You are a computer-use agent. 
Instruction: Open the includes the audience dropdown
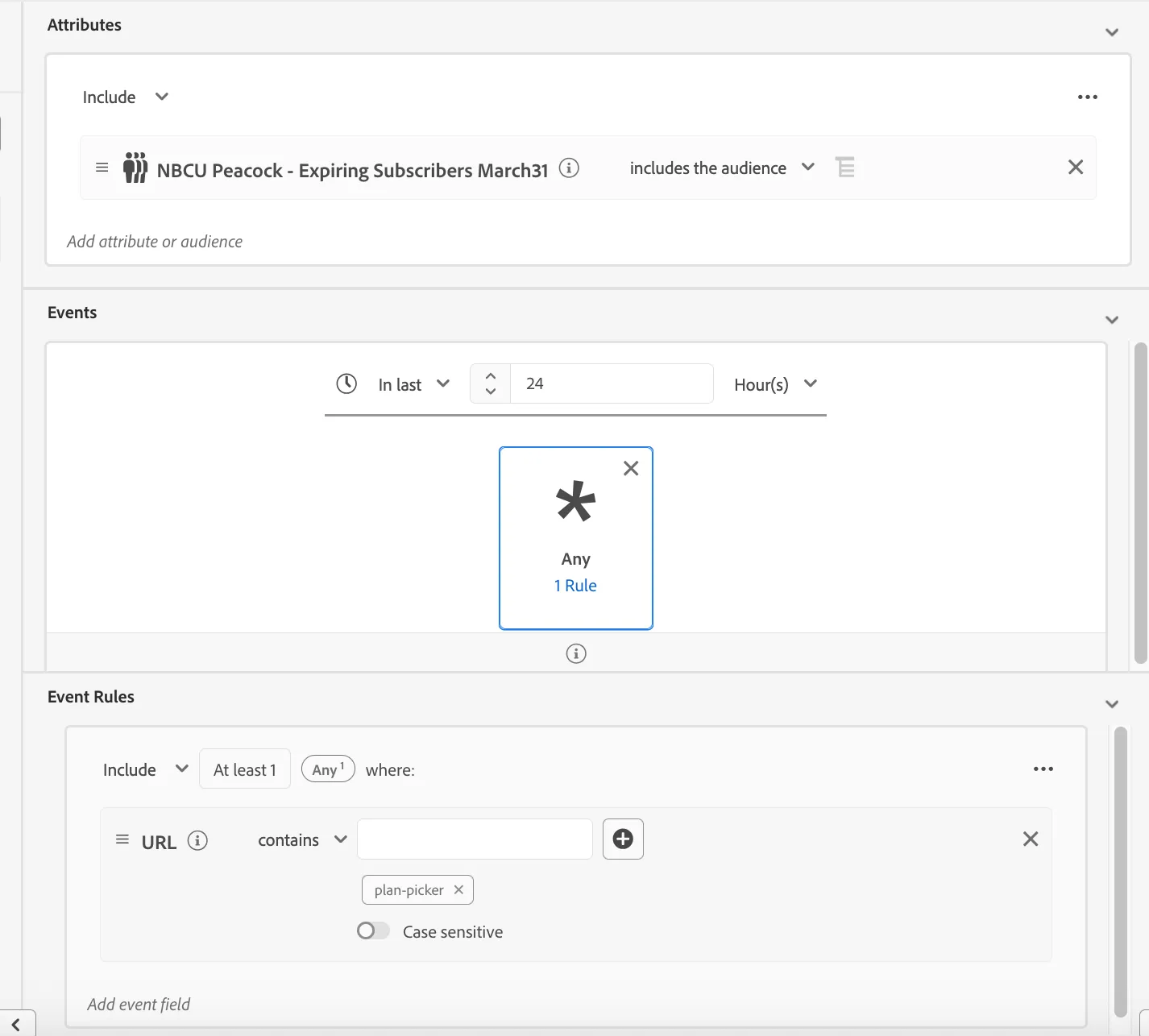pos(722,168)
